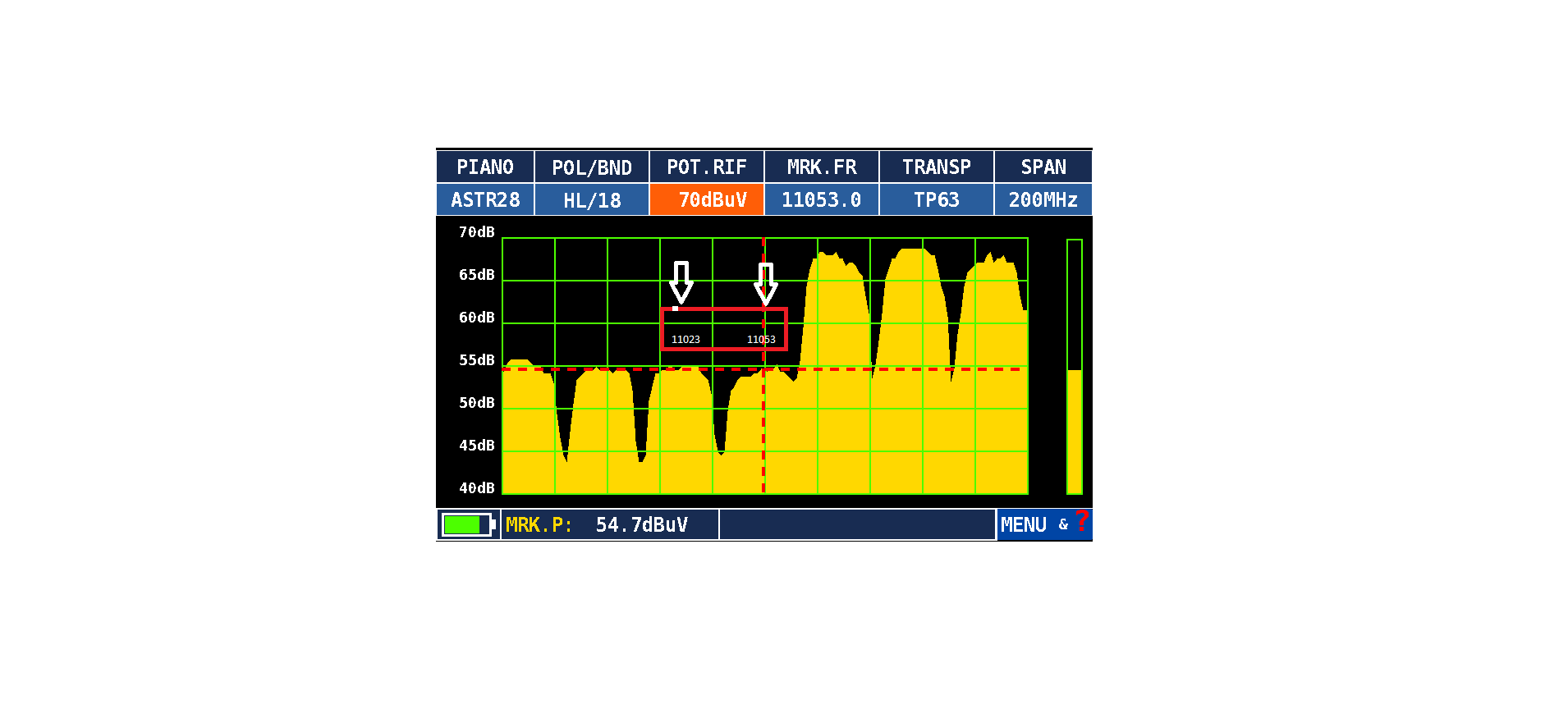Click the red dashed vertical frequency marker
Image resolution: width=1568 pixels, height=709 pixels.
pos(763,366)
